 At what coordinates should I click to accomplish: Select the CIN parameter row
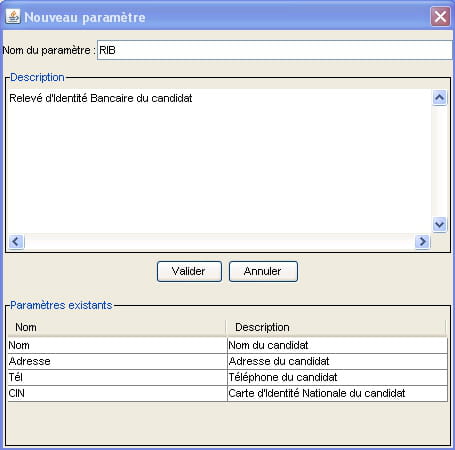(227, 393)
